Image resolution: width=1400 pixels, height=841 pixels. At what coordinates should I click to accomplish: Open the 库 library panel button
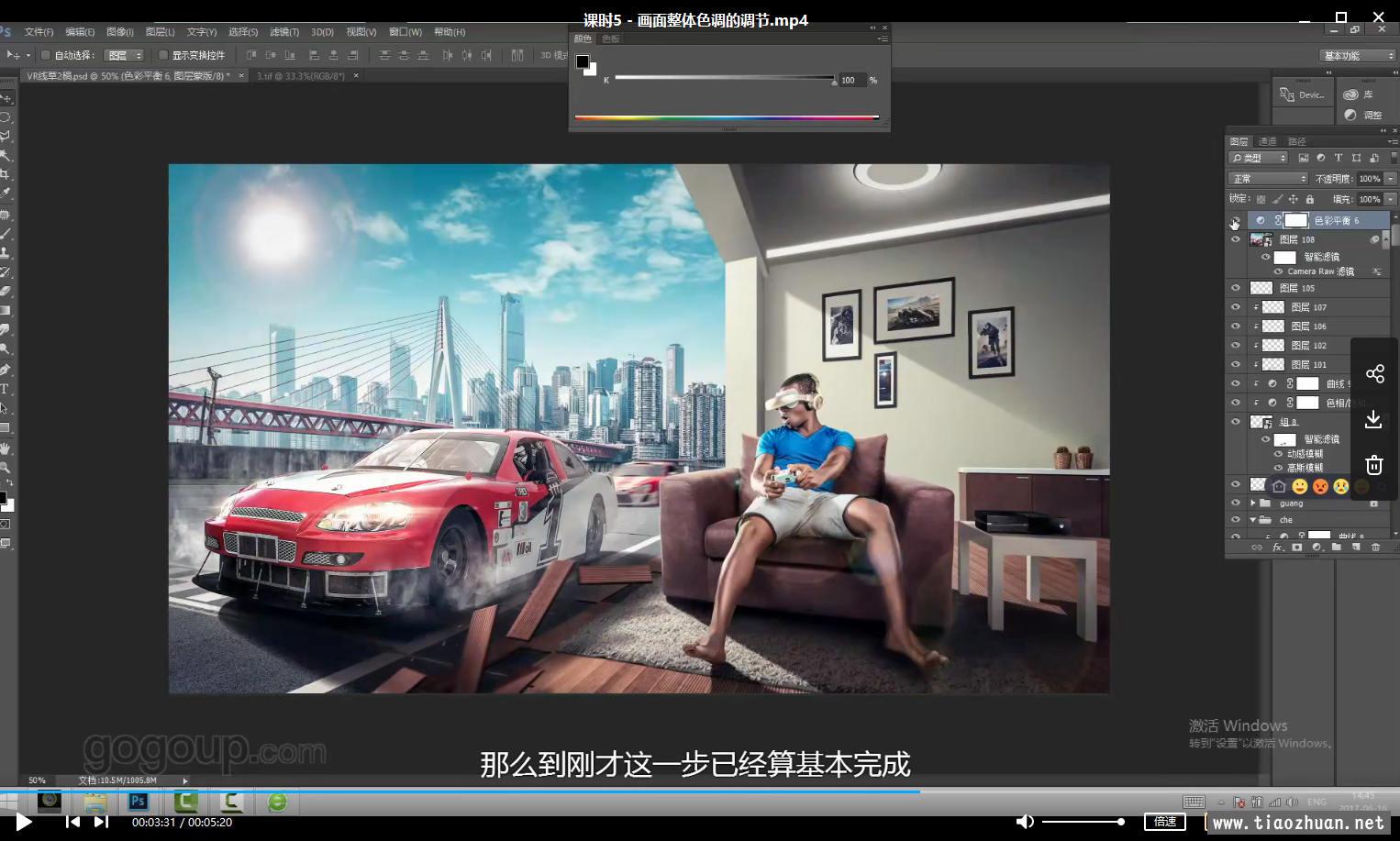[x=1359, y=94]
